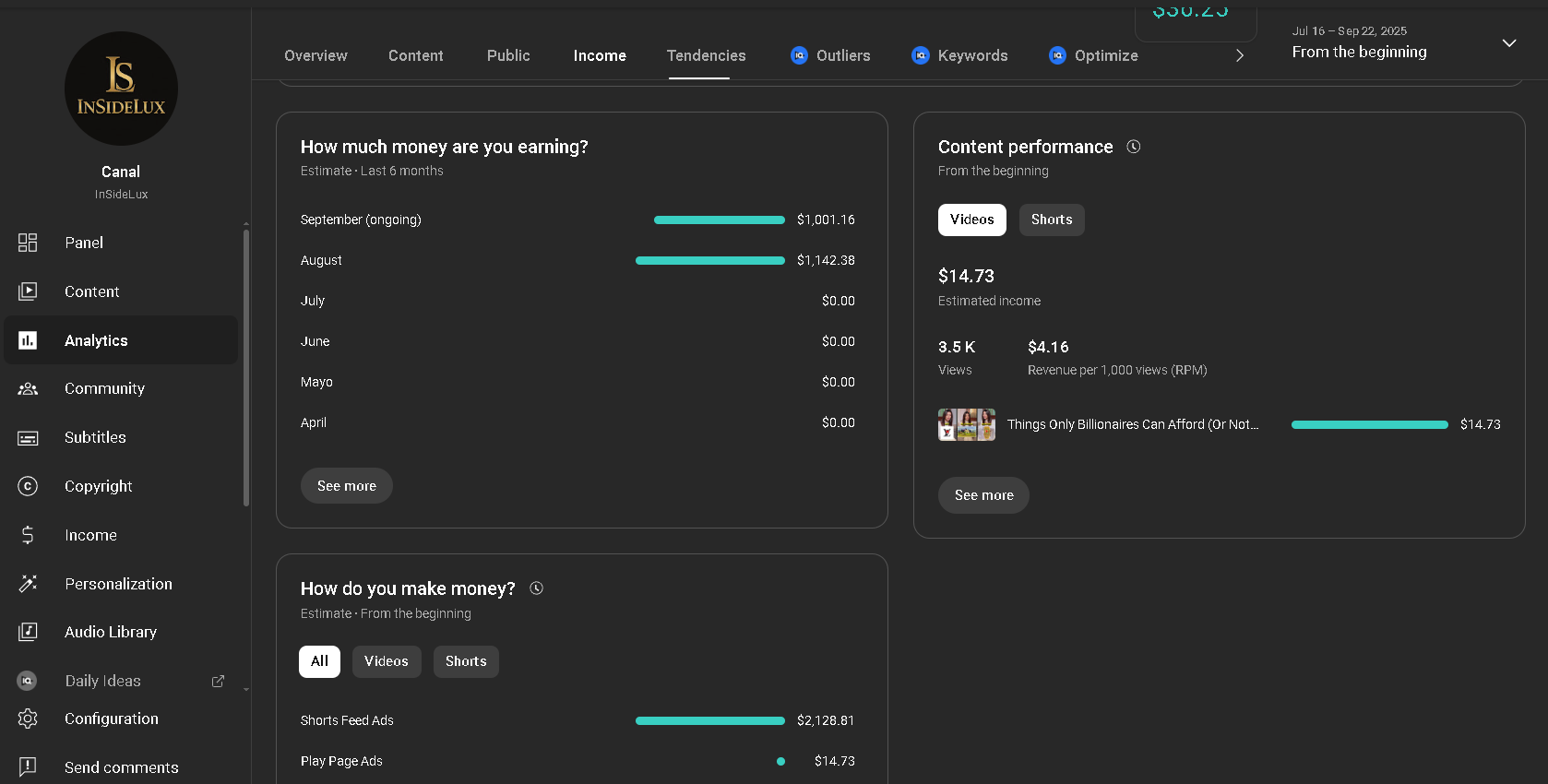The height and width of the screenshot is (784, 1548).
Task: Open the Audio Library music icon
Action: click(x=28, y=632)
